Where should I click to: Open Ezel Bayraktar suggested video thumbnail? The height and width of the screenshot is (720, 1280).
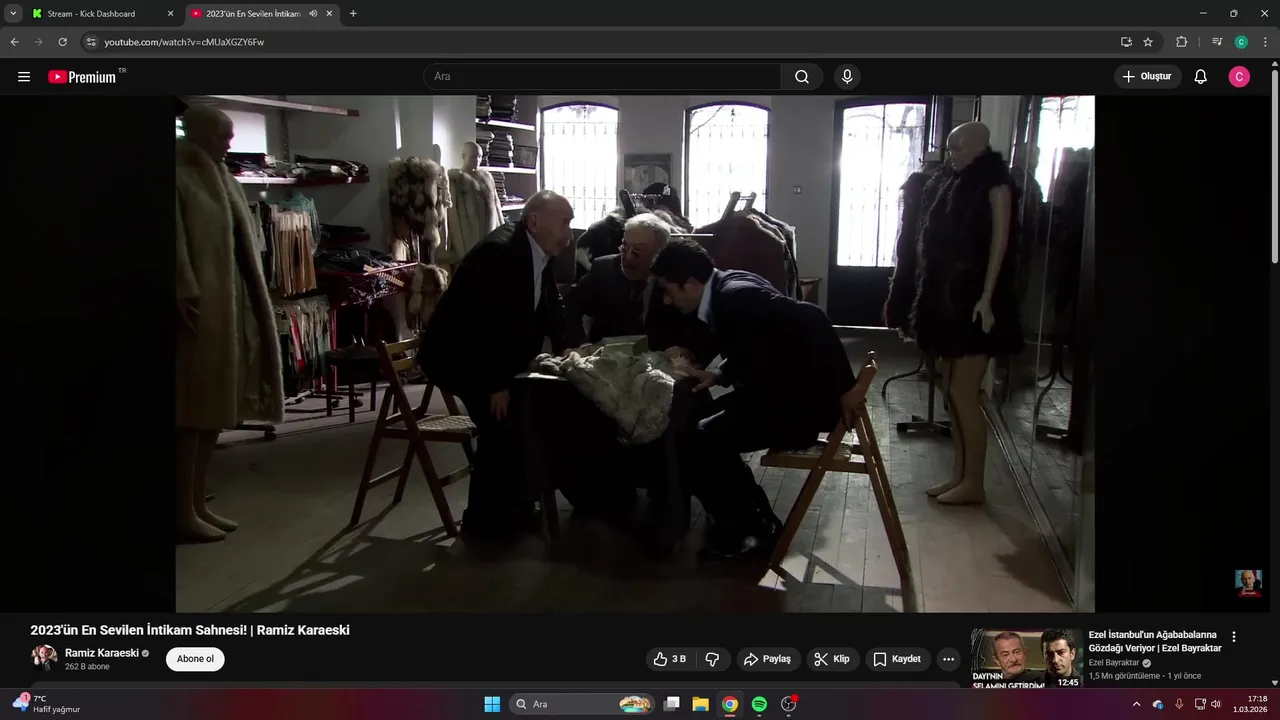[x=1026, y=659]
